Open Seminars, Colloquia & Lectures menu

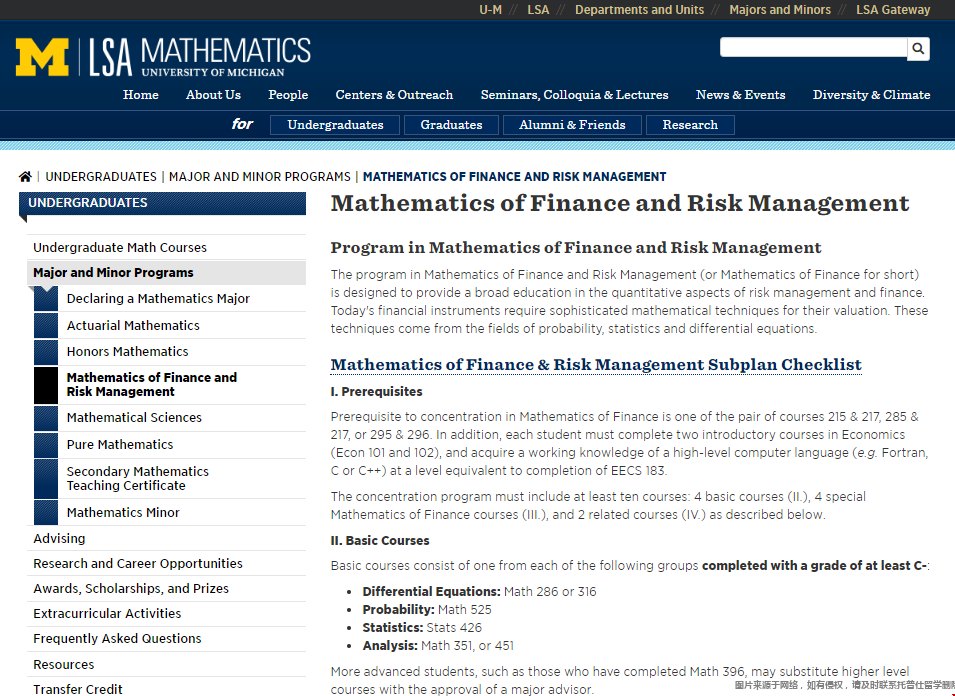(x=574, y=95)
